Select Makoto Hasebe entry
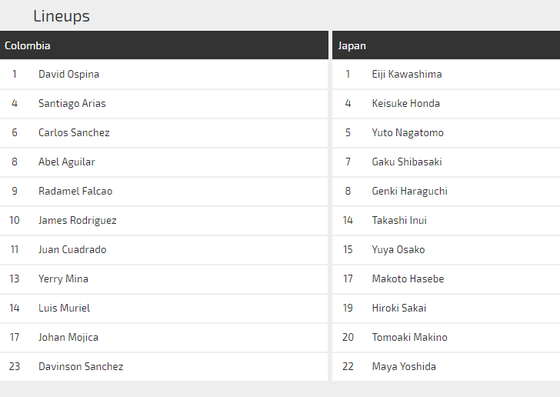This screenshot has width=560, height=397. 408,279
